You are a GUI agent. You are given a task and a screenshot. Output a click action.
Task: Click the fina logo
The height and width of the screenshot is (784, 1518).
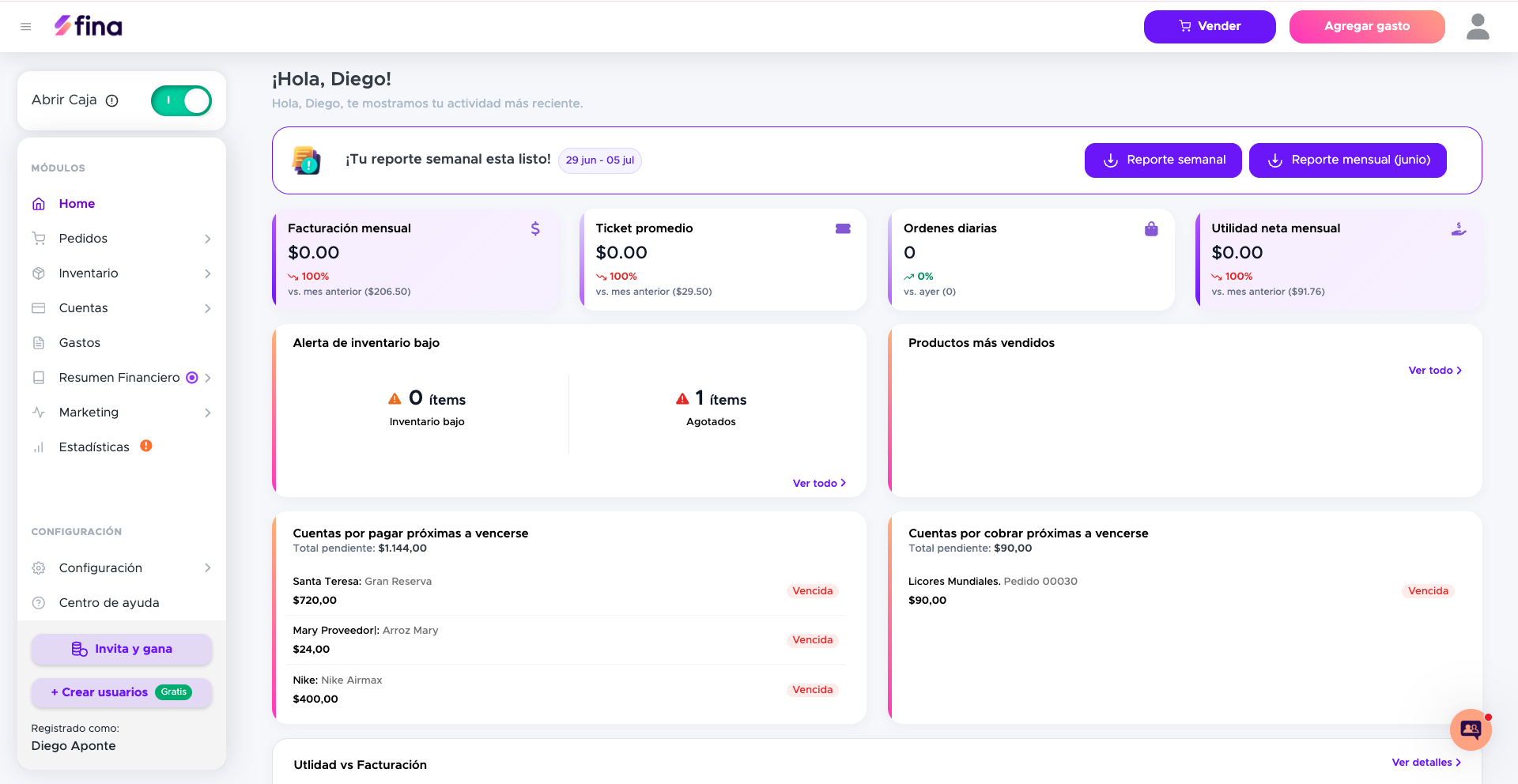(89, 26)
